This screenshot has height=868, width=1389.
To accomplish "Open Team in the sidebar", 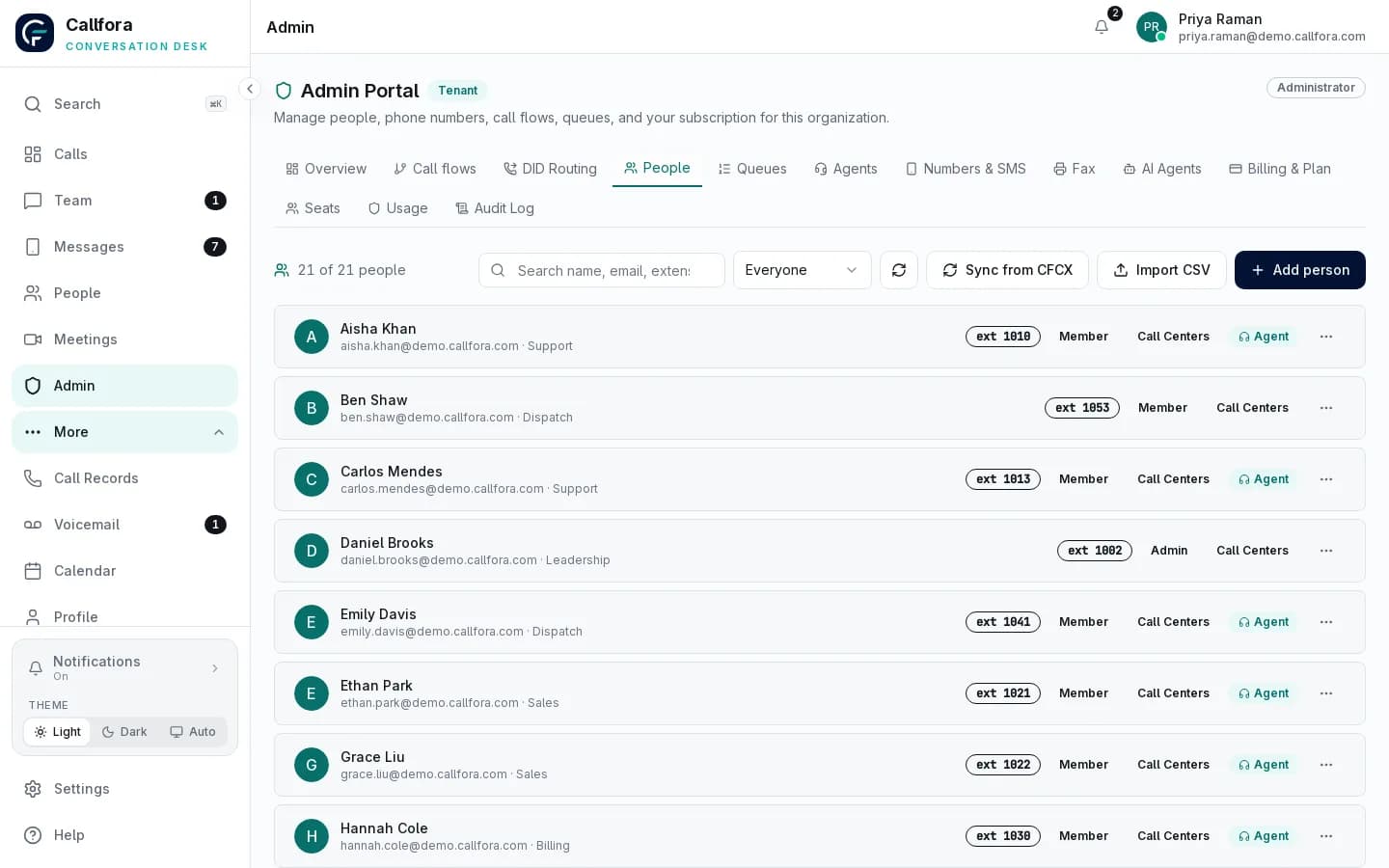I will [x=124, y=201].
